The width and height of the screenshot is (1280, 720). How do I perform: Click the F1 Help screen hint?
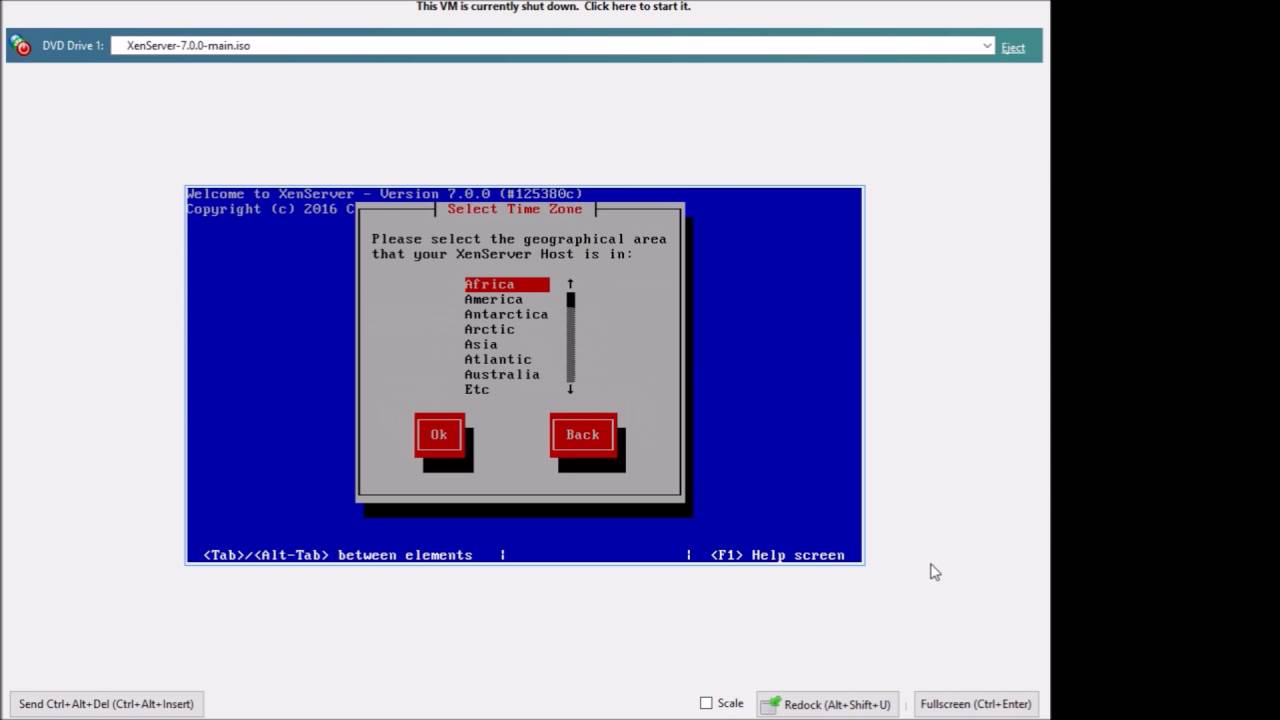[778, 555]
